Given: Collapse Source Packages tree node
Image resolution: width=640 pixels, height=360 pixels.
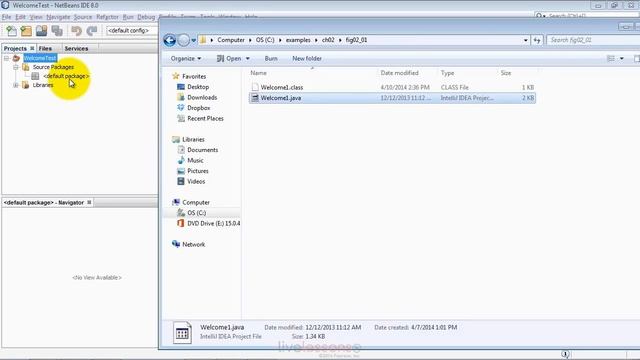Looking at the screenshot, I should (16, 67).
